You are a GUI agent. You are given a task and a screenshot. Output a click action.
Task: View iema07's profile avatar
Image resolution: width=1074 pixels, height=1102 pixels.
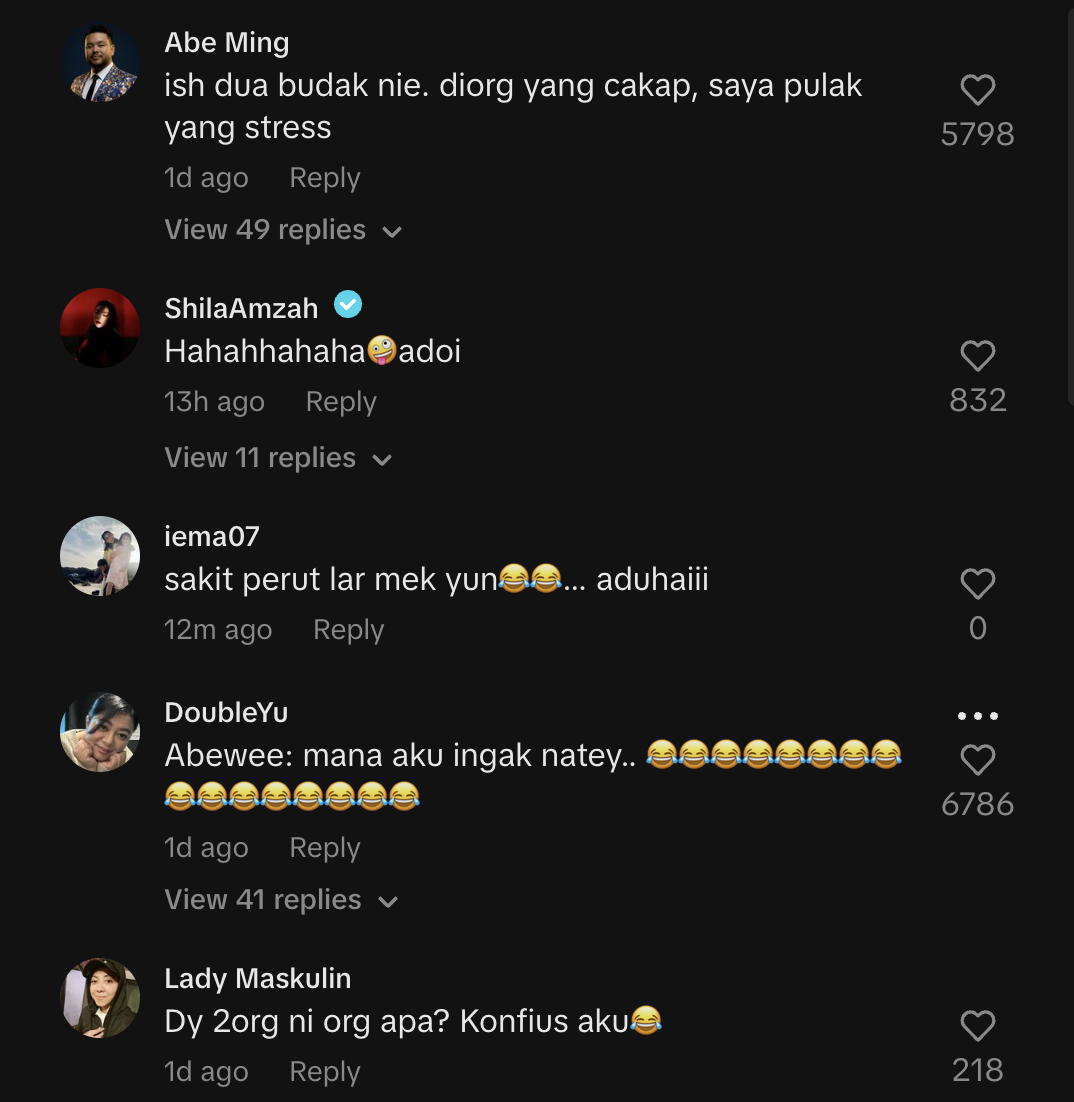click(x=100, y=556)
